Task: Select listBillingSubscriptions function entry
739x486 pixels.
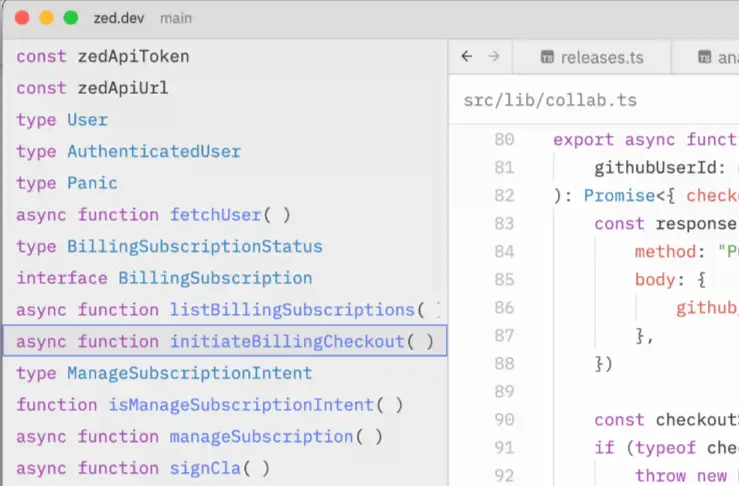Action: [x=225, y=309]
